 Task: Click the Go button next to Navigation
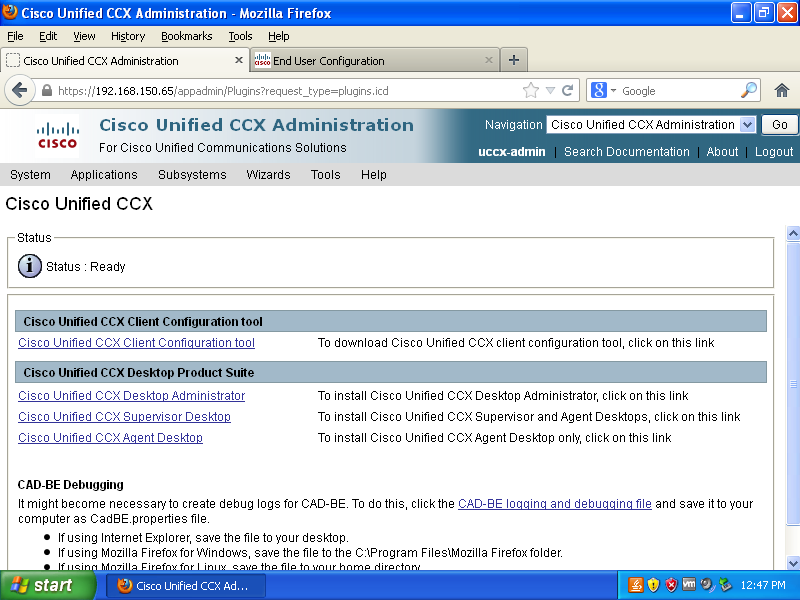(x=779, y=124)
